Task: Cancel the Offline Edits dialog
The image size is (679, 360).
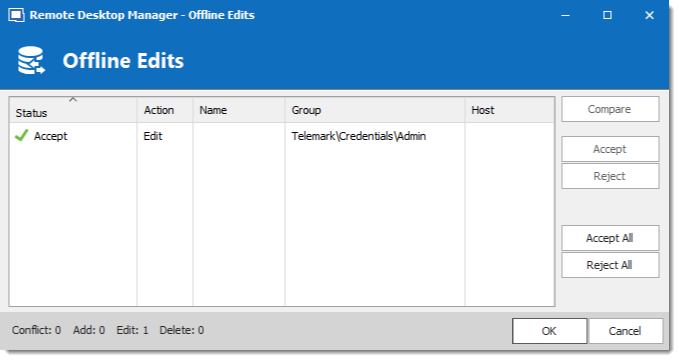Action: [625, 331]
